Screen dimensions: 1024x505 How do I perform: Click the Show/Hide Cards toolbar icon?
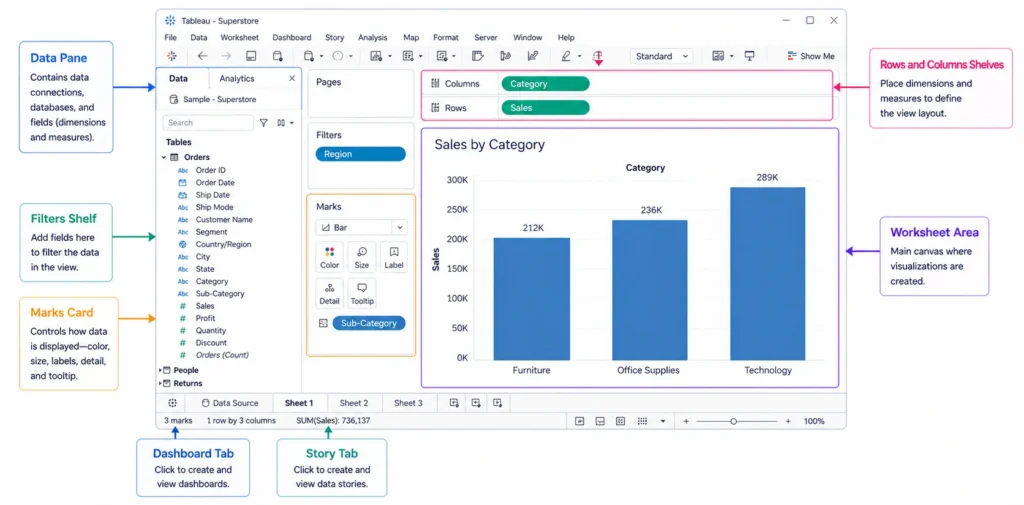point(718,56)
